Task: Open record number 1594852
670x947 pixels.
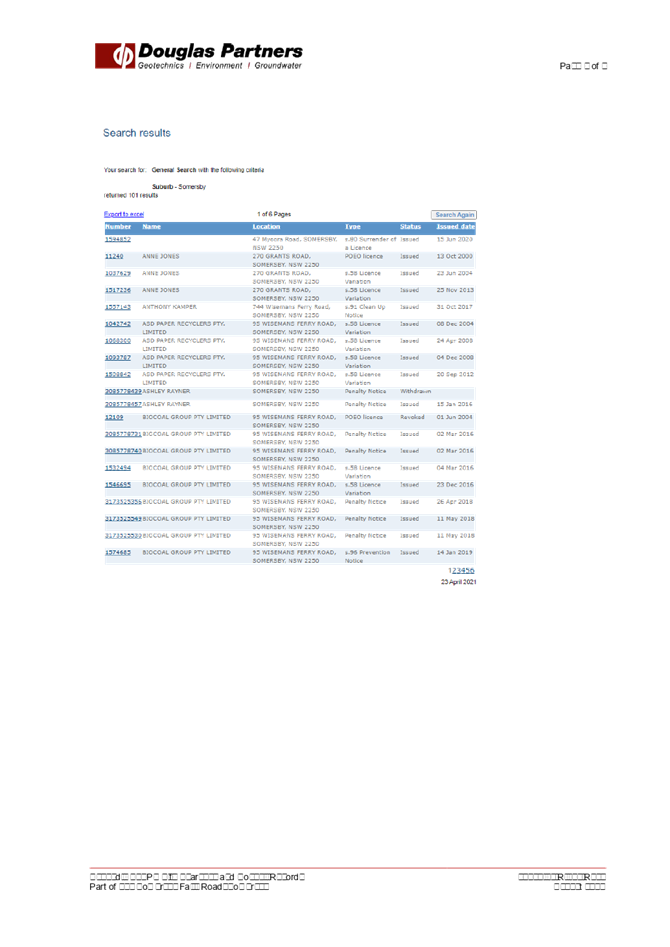Action: tap(118, 240)
